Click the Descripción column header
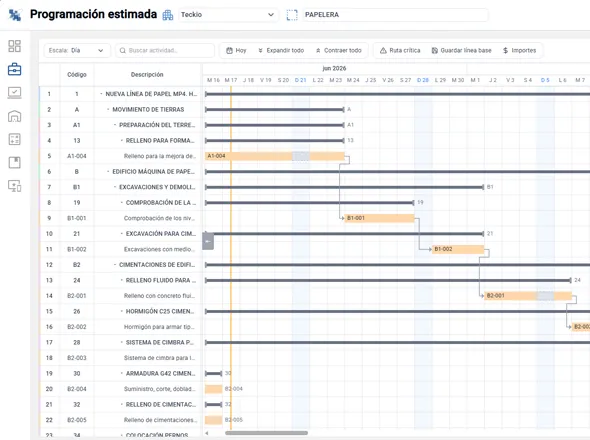 (x=147, y=75)
